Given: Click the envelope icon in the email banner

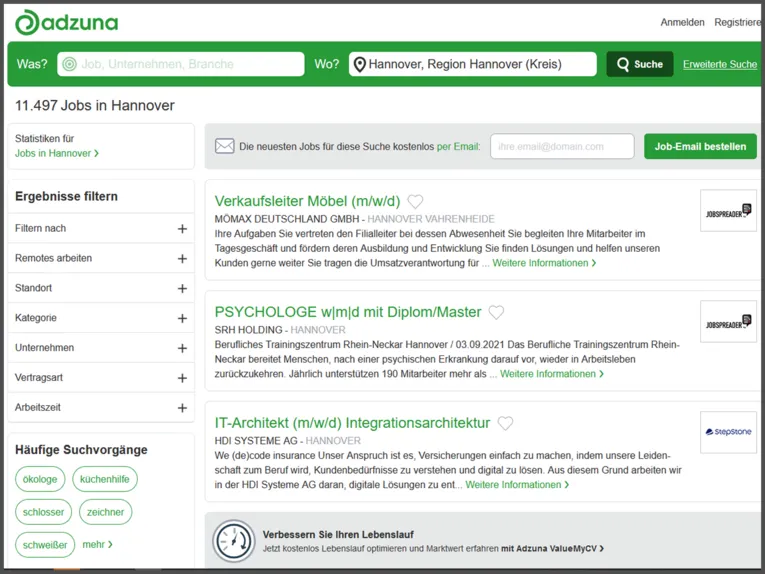Looking at the screenshot, I should 224,146.
